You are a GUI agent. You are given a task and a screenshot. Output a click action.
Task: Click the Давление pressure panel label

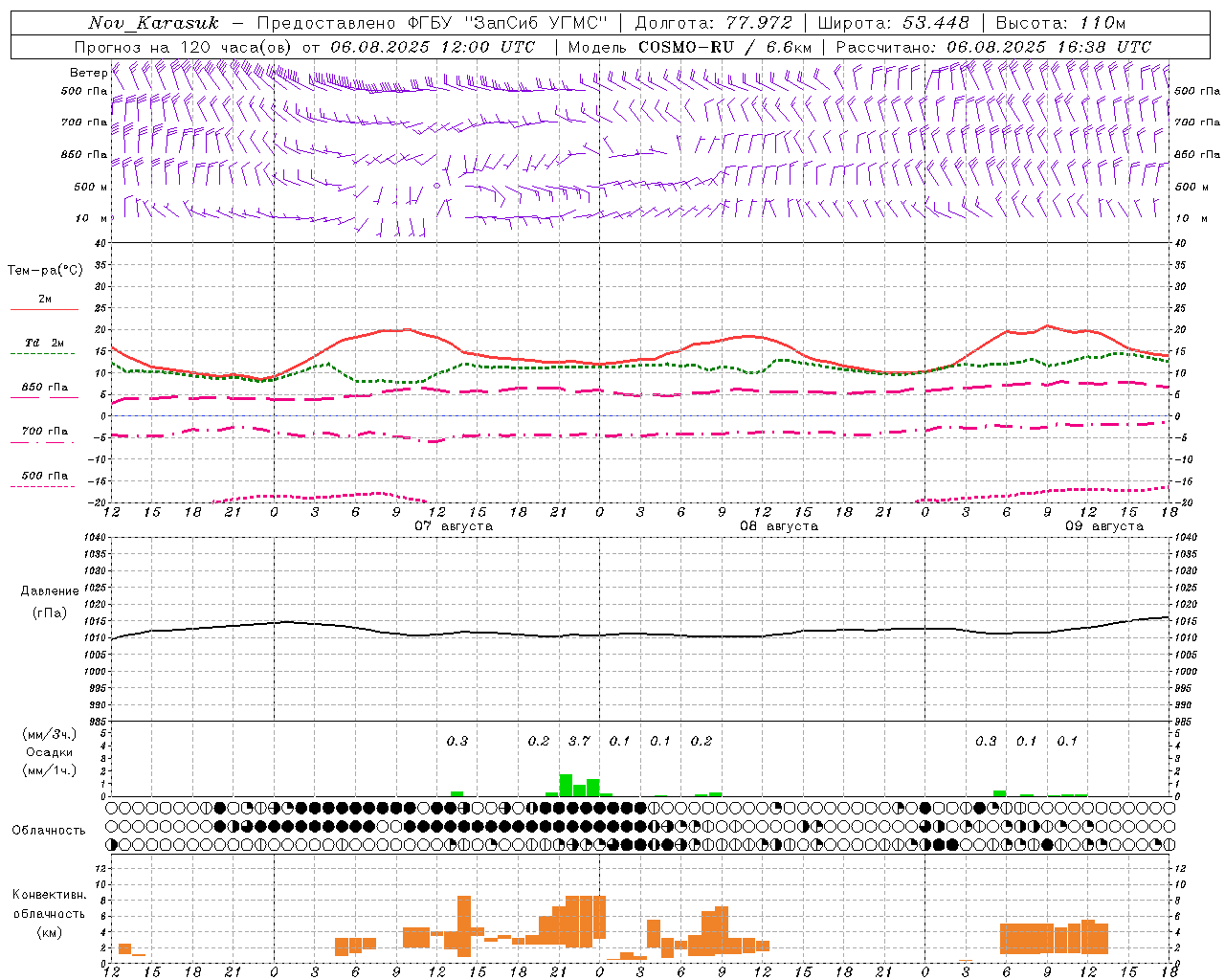click(x=50, y=591)
